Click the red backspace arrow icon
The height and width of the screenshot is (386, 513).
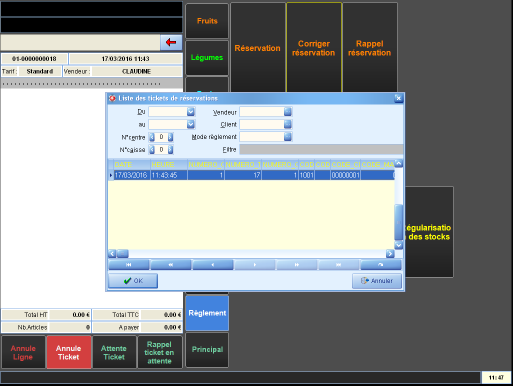point(171,42)
